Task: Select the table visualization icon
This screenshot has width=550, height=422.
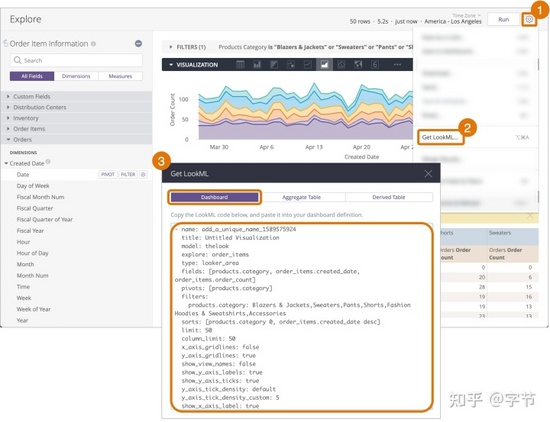Action: (x=240, y=65)
